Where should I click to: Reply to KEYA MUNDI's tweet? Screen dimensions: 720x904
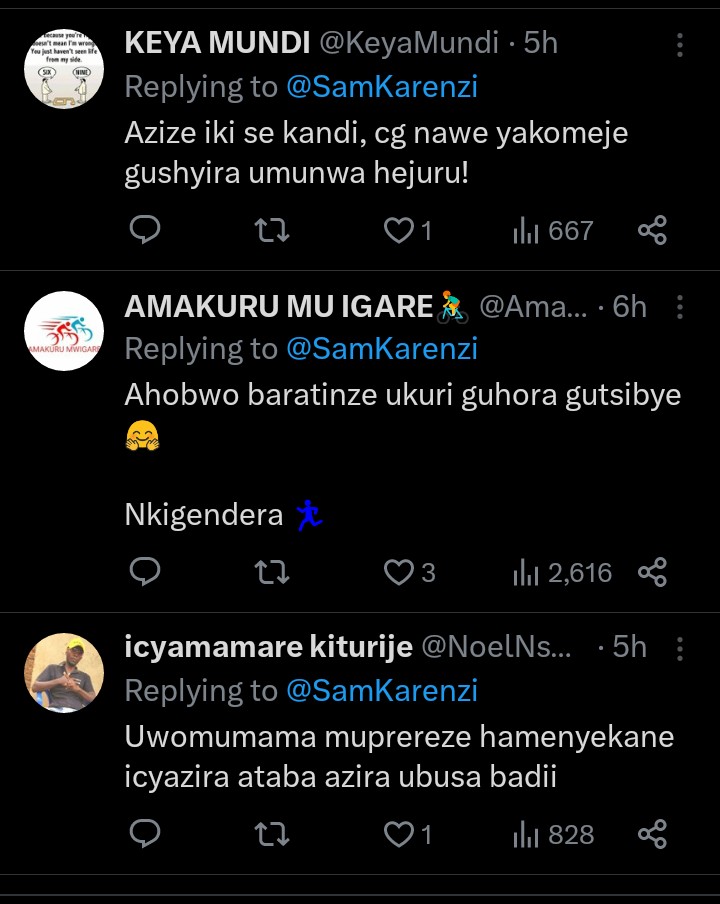tap(146, 231)
